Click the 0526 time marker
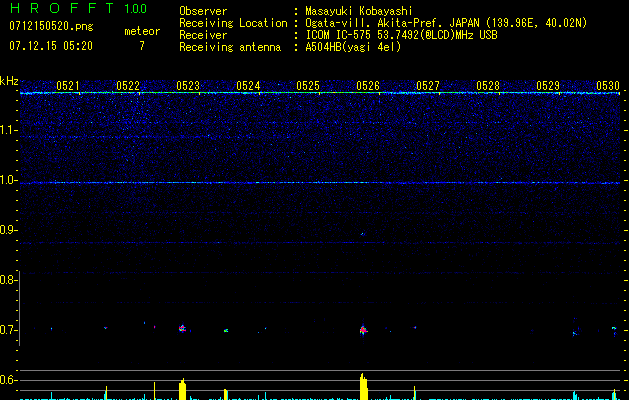The width and height of the screenshot is (629, 400). point(368,86)
